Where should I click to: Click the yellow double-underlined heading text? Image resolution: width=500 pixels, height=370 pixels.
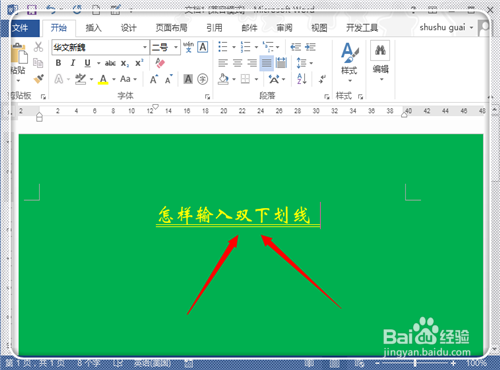pos(235,216)
